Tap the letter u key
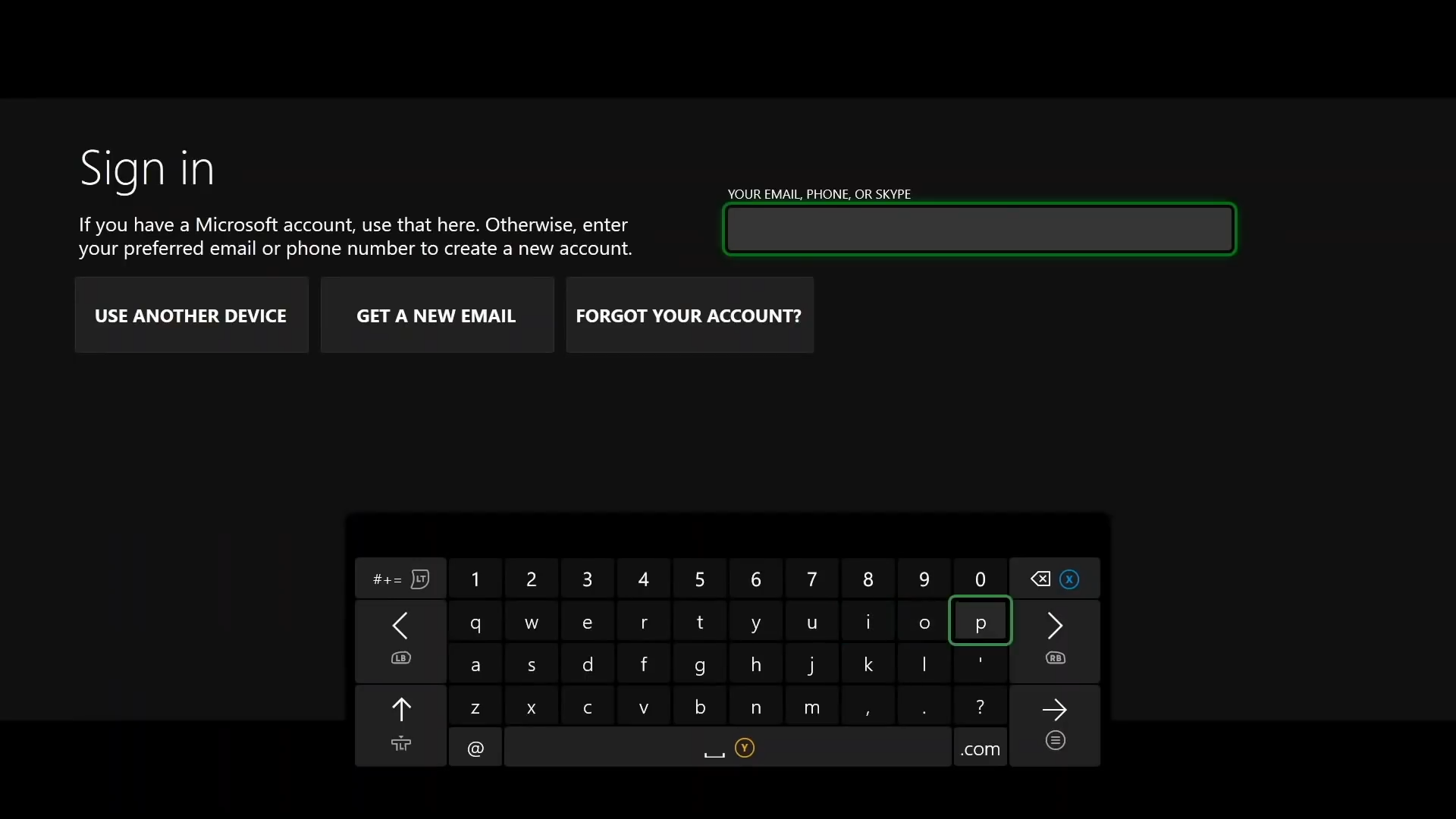The image size is (1456, 819). 812,622
